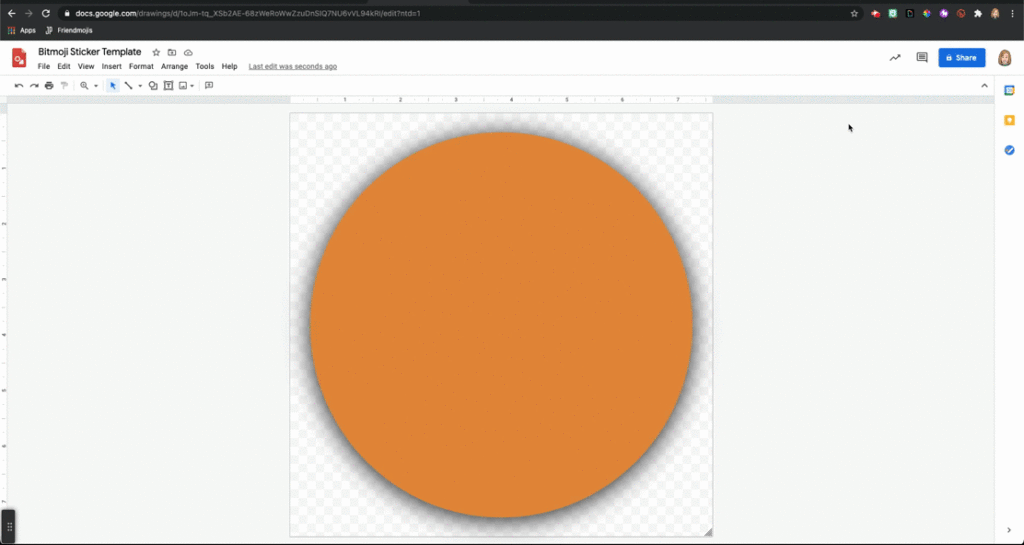Image resolution: width=1024 pixels, height=545 pixels.
Task: Choose the Select arrow tool
Action: 113,86
